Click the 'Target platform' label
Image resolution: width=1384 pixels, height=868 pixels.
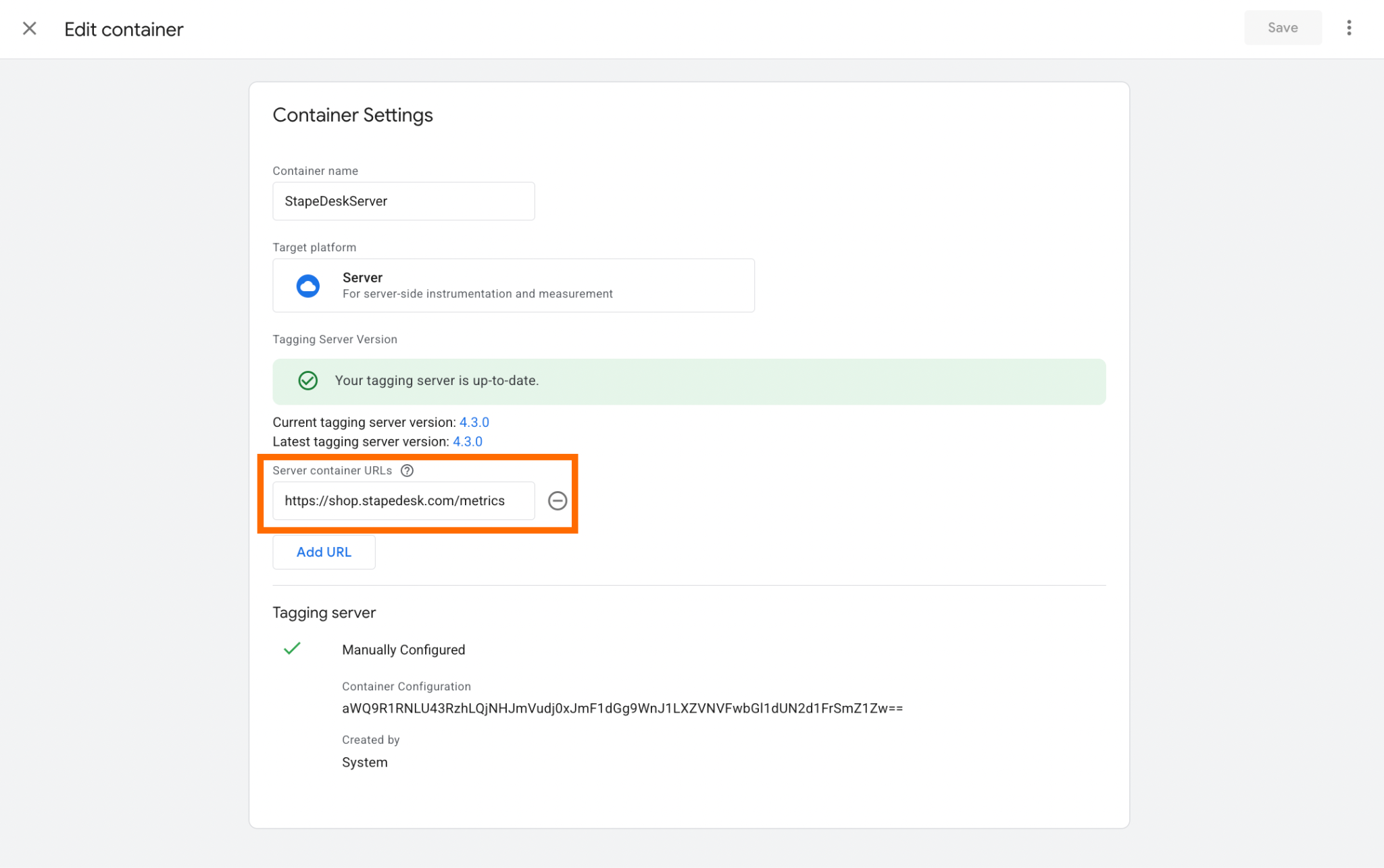pos(314,247)
